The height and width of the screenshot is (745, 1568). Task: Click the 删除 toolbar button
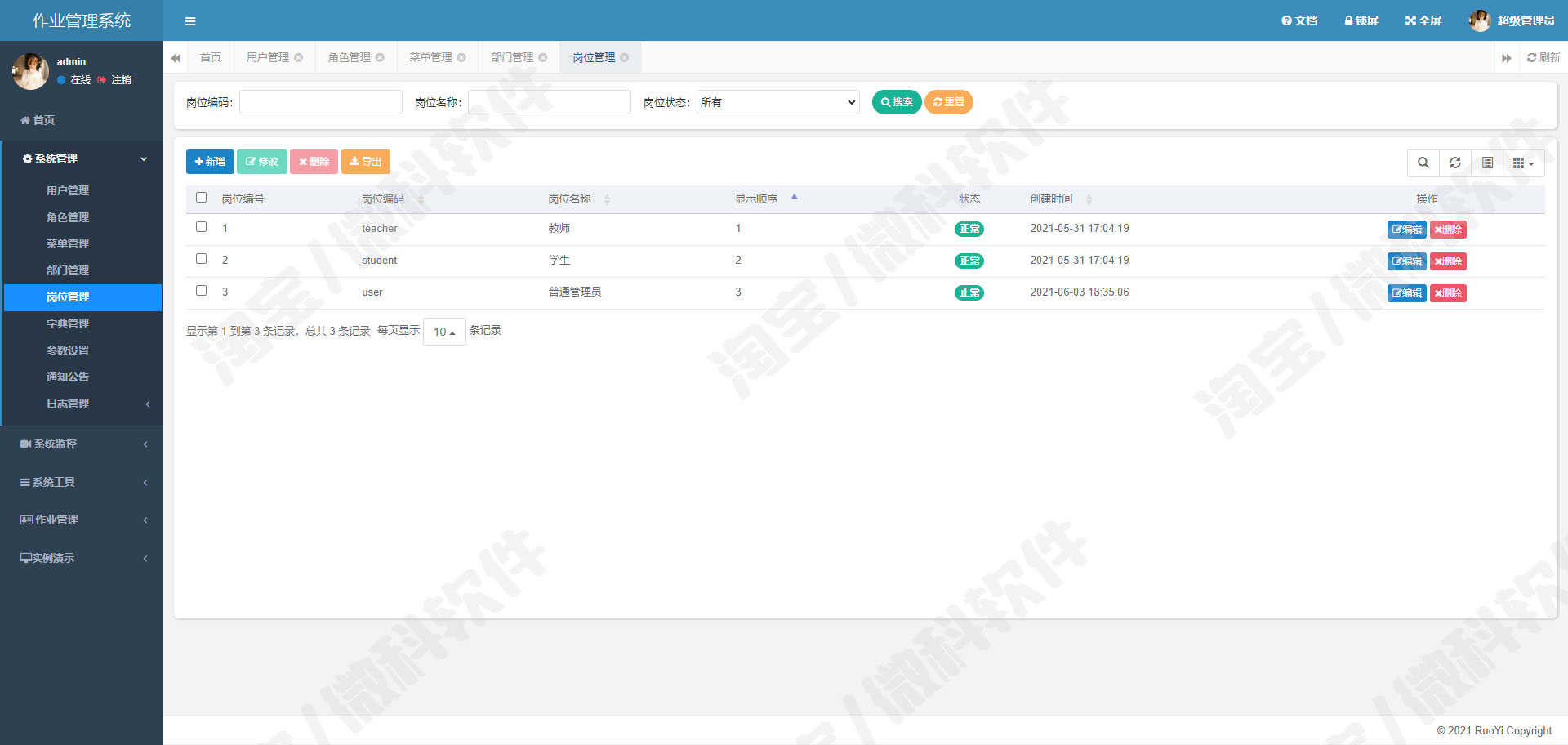pos(314,162)
